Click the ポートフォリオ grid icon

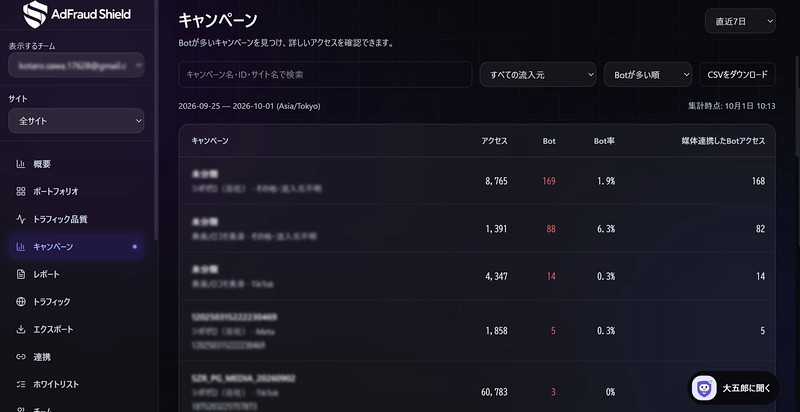coord(21,192)
